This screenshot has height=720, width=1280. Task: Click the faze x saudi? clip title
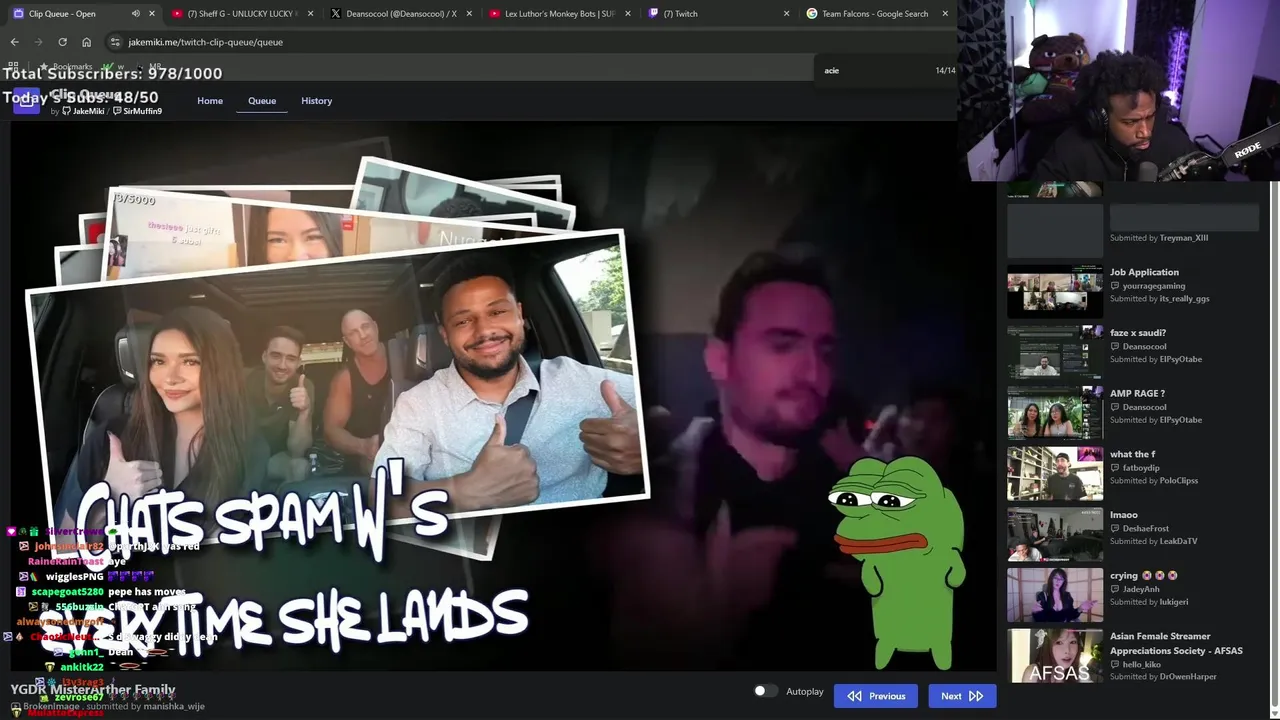point(1138,333)
